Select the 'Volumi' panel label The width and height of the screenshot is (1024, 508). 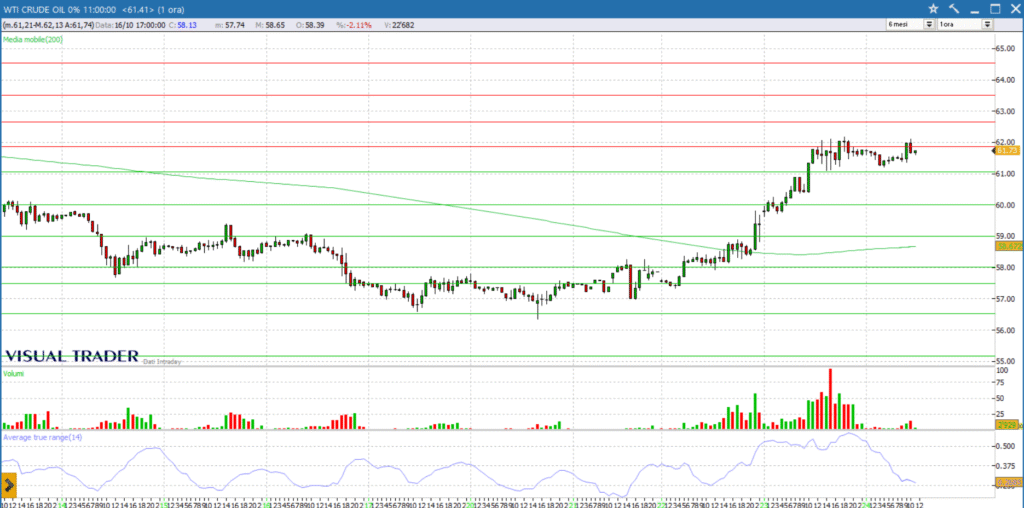tap(15, 373)
